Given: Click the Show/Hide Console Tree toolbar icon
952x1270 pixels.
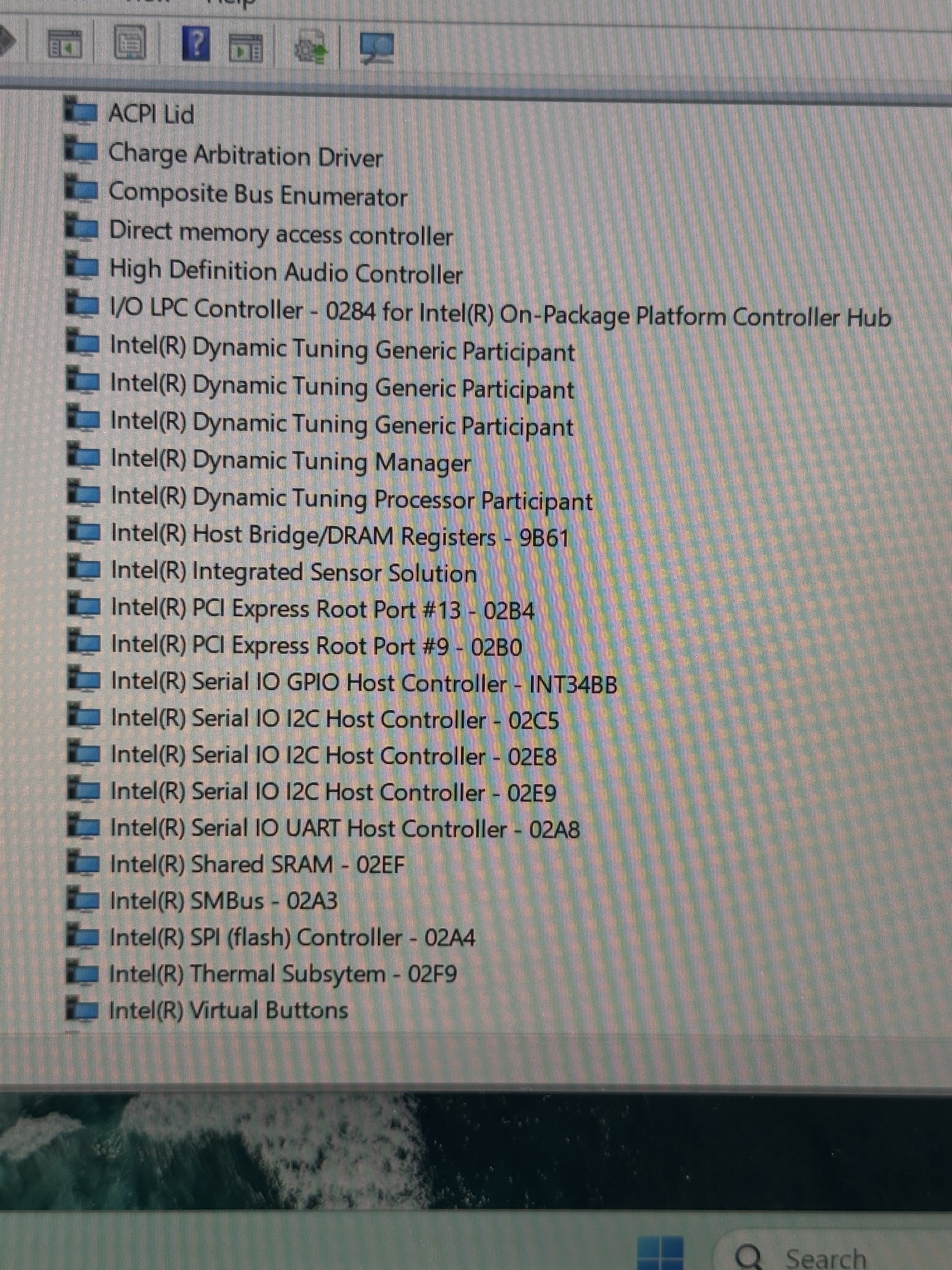Looking at the screenshot, I should (65, 43).
